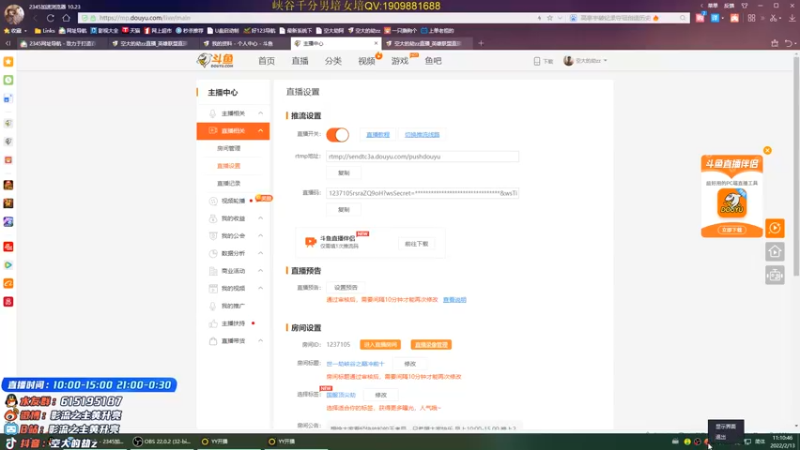The width and height of the screenshot is (800, 450).
Task: Toggle the 直播开关 live stream switch
Action: [x=337, y=135]
